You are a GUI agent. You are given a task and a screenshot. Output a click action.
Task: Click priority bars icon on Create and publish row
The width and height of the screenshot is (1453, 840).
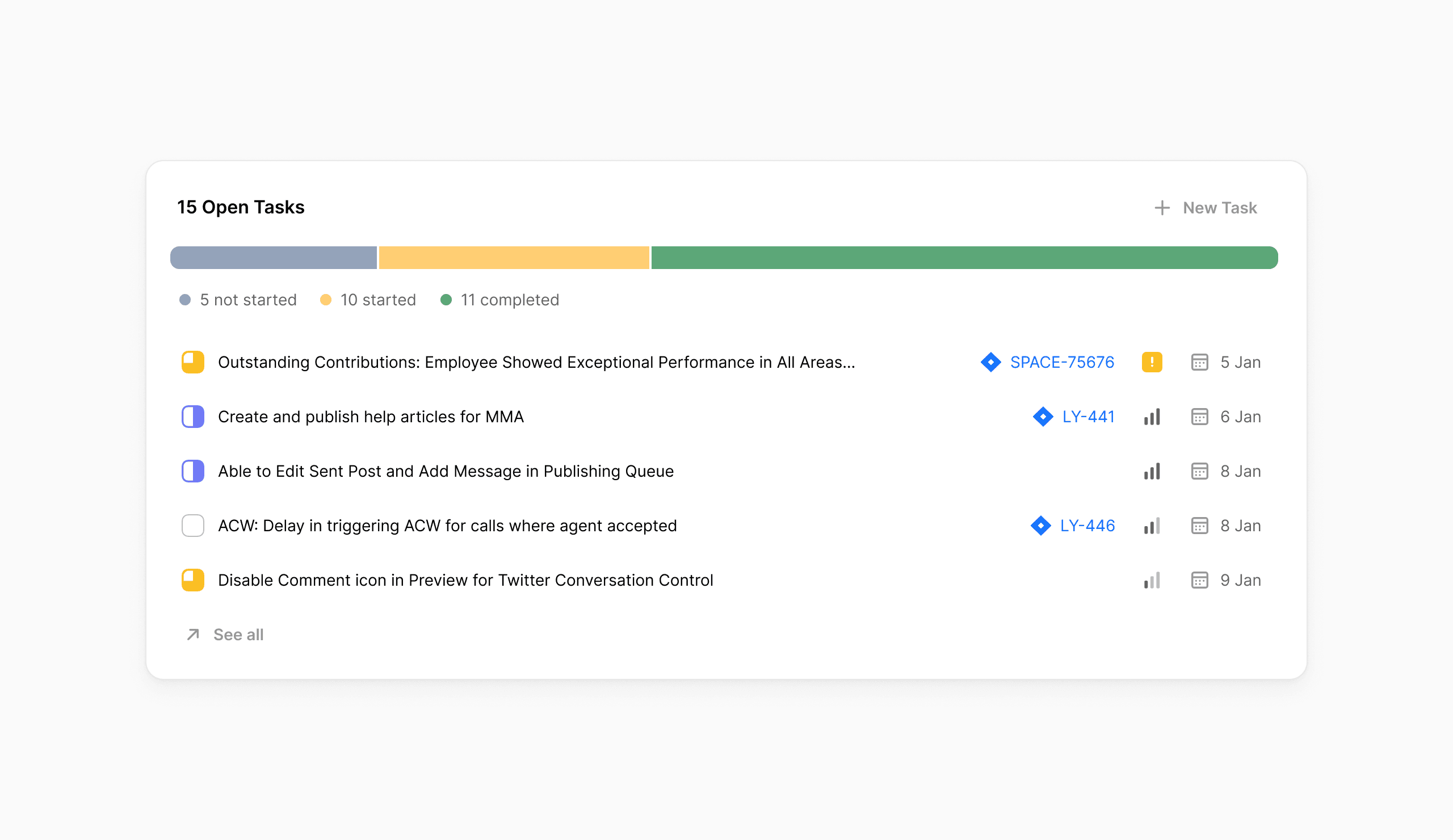[x=1152, y=417]
